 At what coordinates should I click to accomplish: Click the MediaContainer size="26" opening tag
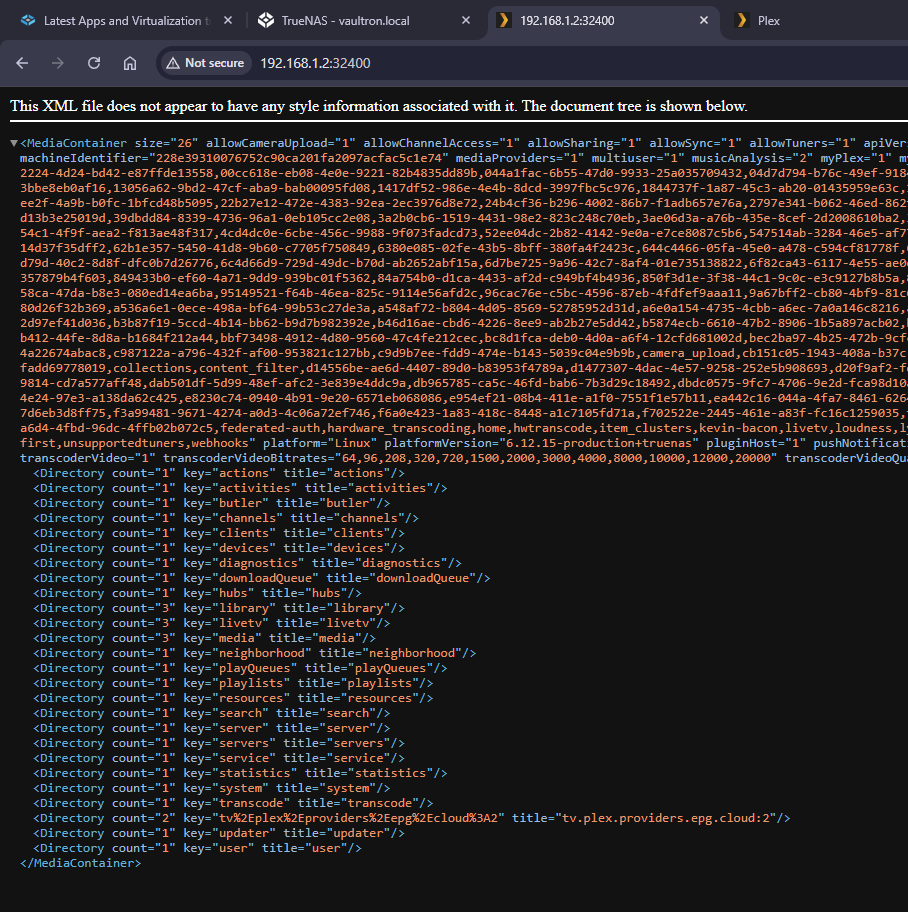pos(109,143)
